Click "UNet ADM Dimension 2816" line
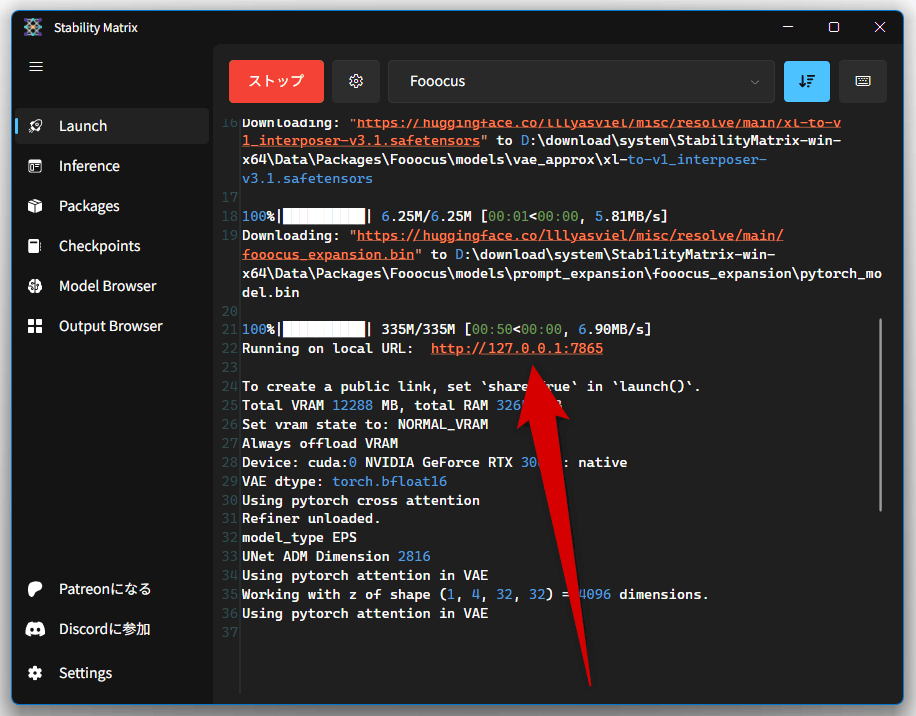This screenshot has width=916, height=716. pos(336,557)
